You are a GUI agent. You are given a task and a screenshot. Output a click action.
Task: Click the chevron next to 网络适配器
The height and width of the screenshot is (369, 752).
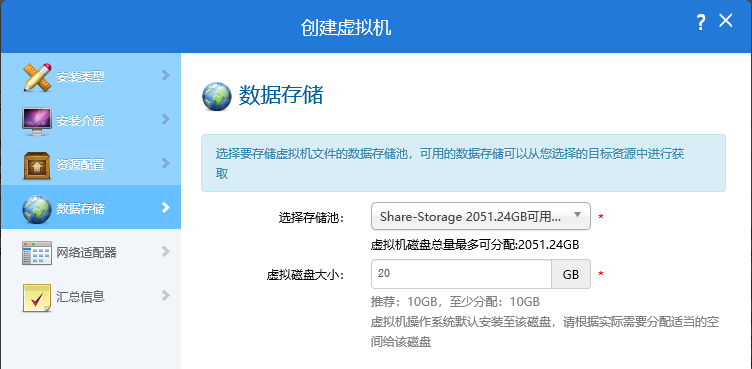pos(165,251)
